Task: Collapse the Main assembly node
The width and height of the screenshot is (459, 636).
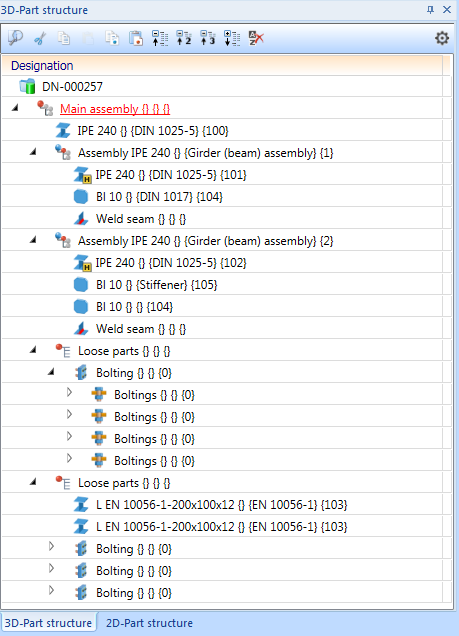Action: tap(15, 108)
